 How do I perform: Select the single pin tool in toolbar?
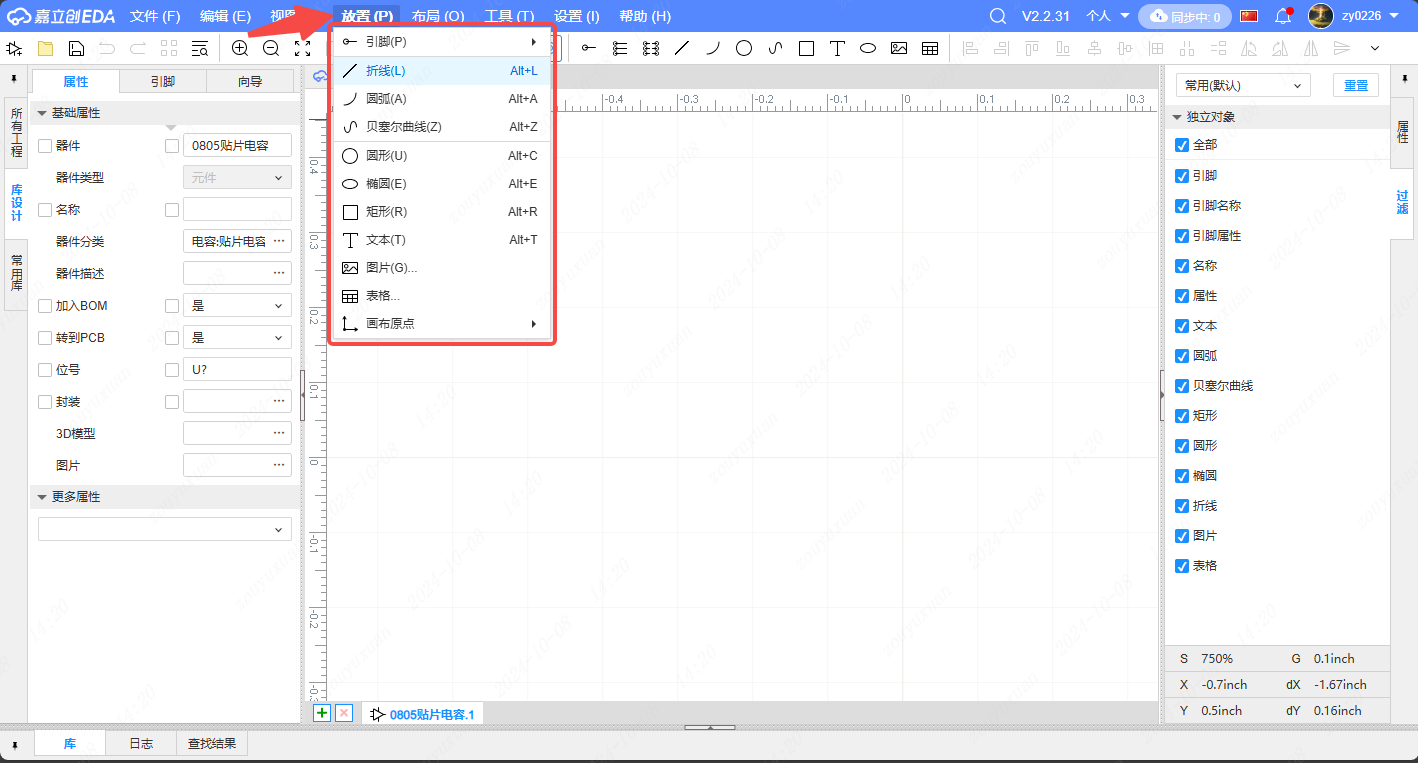589,48
